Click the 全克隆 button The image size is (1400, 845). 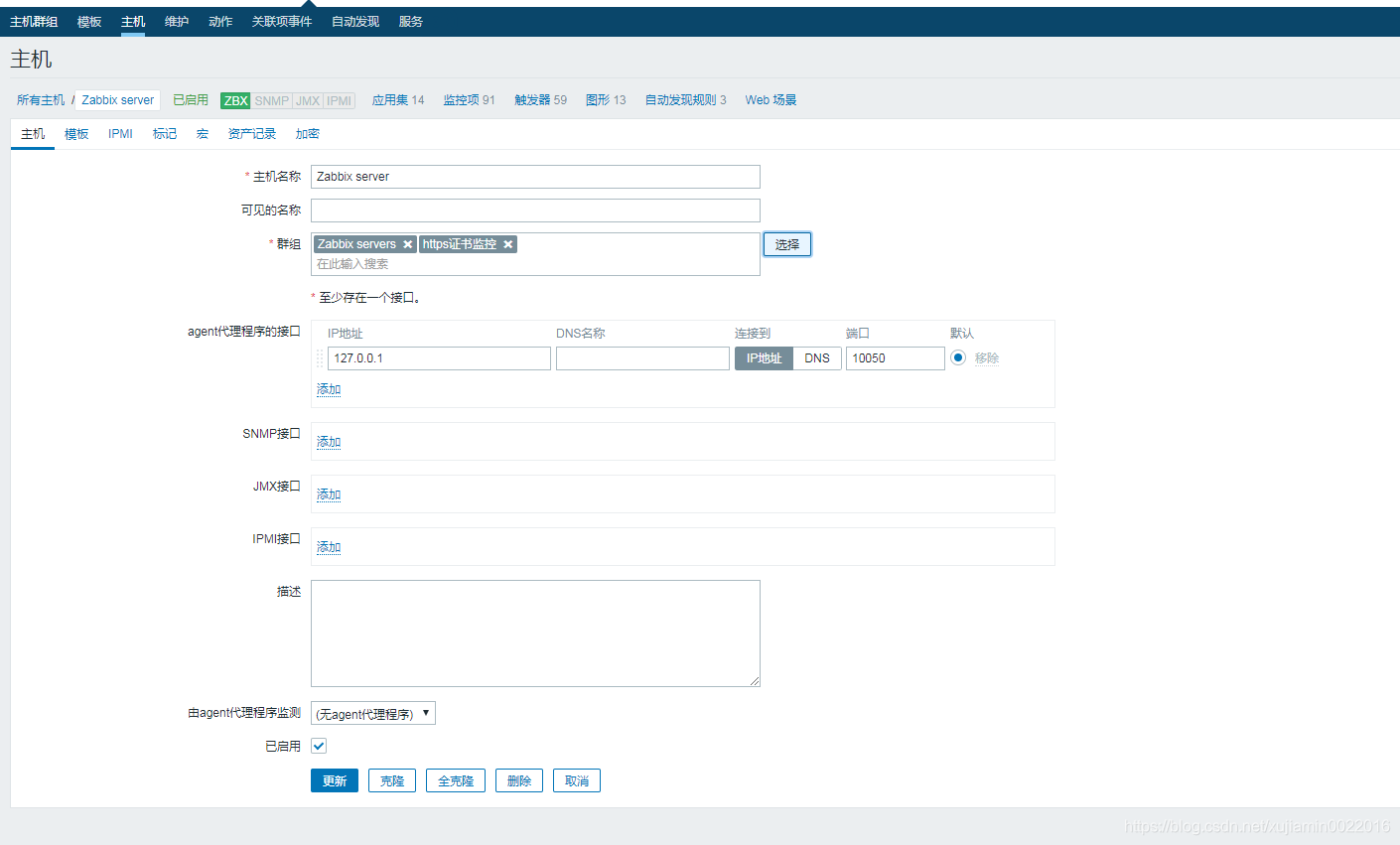(x=456, y=780)
